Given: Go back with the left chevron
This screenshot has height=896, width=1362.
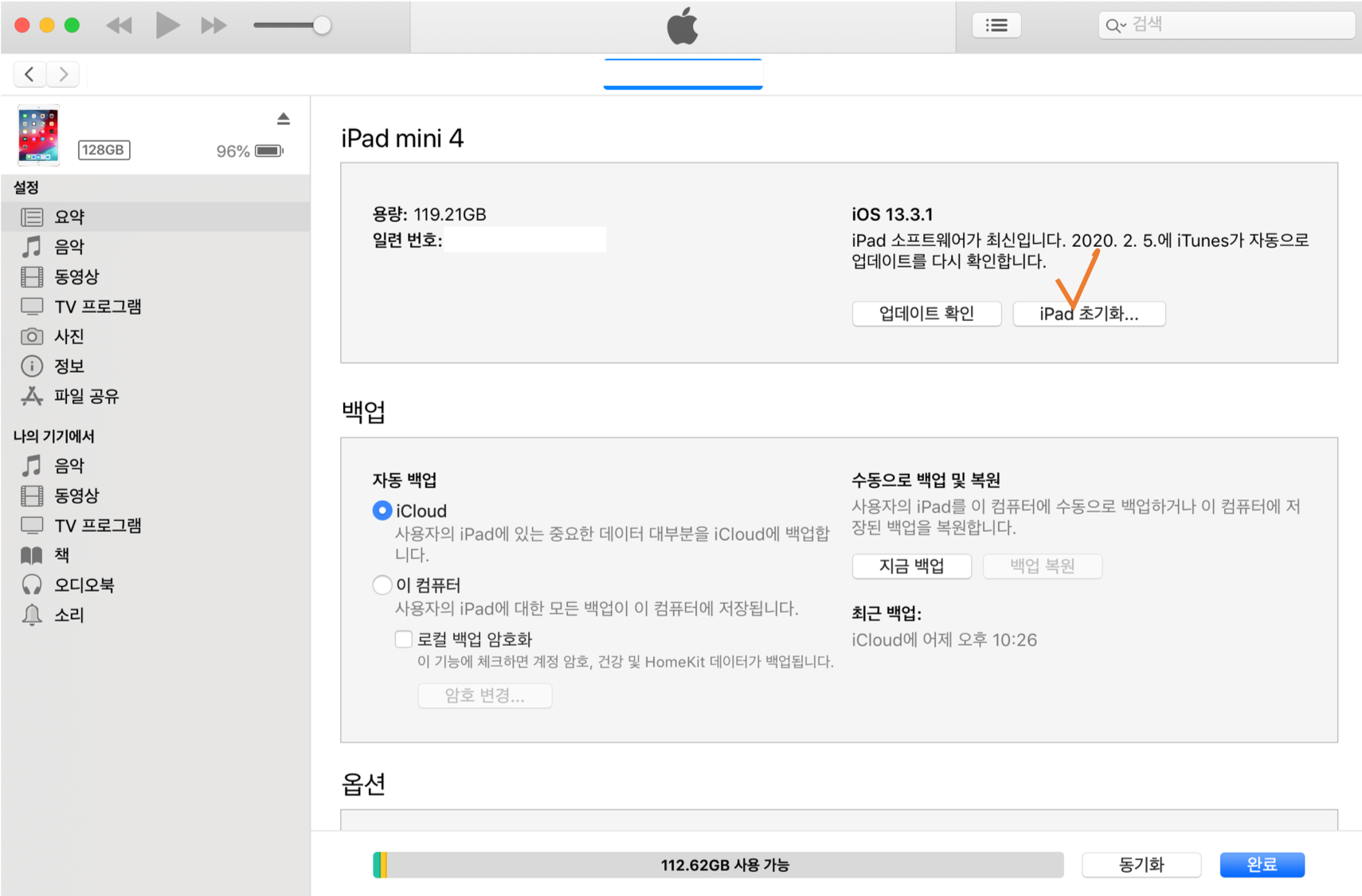Looking at the screenshot, I should point(29,74).
